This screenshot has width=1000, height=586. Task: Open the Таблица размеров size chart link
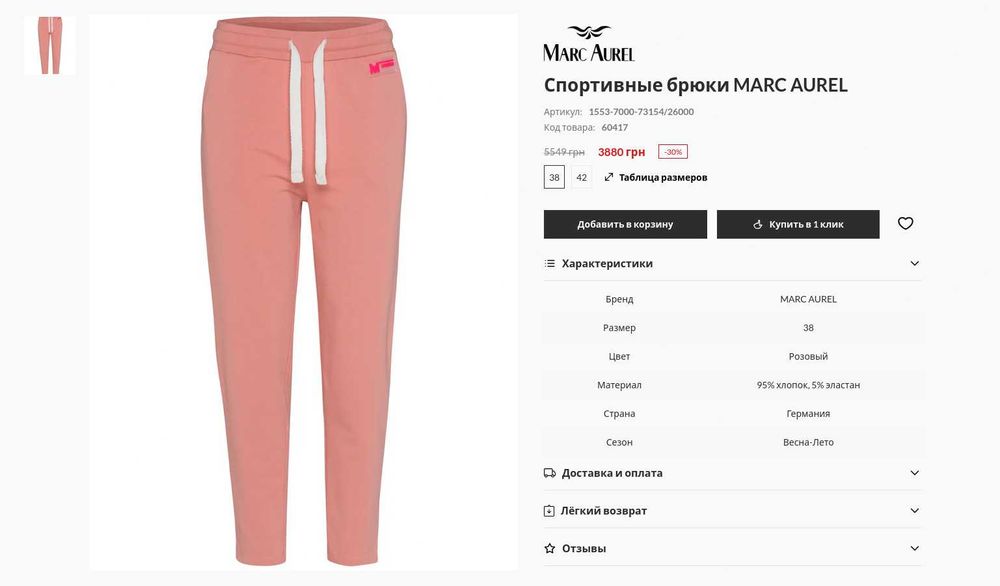[663, 177]
